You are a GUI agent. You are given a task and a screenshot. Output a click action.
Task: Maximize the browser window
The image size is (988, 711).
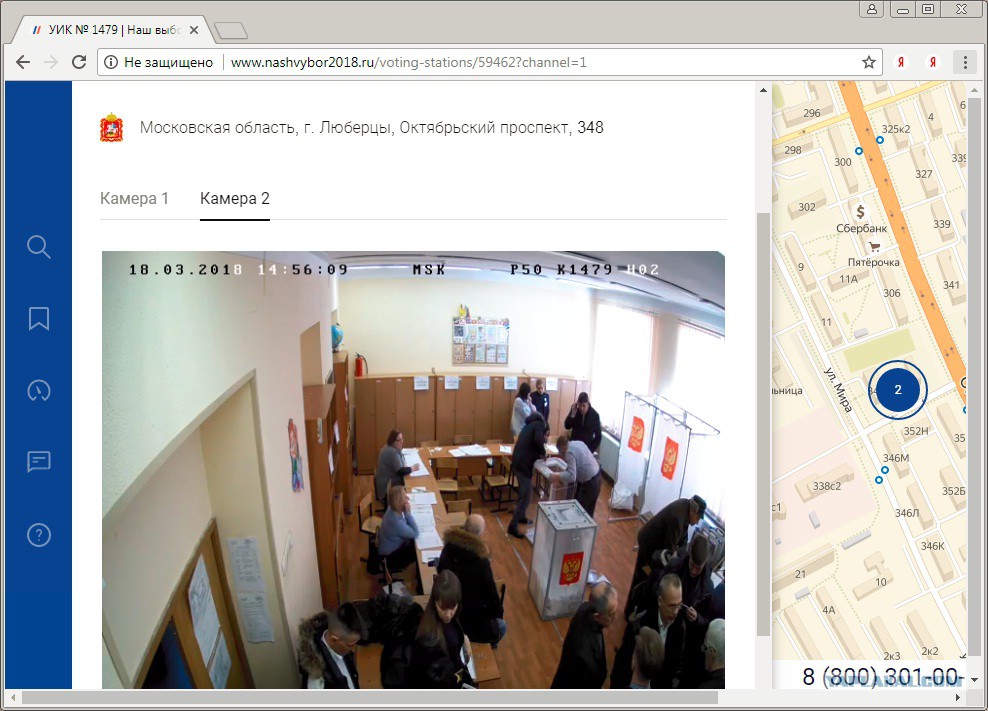pyautogui.click(x=929, y=9)
